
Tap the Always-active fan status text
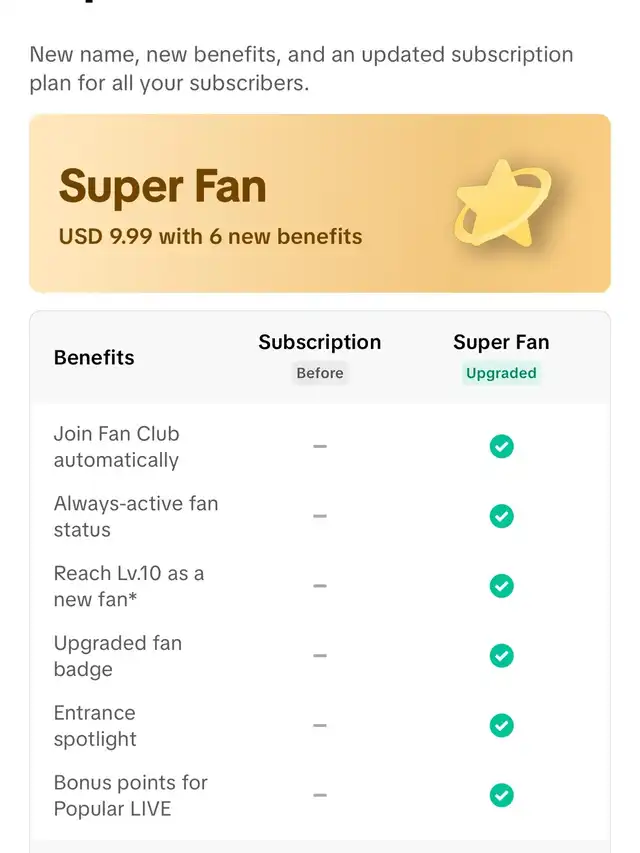(x=135, y=516)
